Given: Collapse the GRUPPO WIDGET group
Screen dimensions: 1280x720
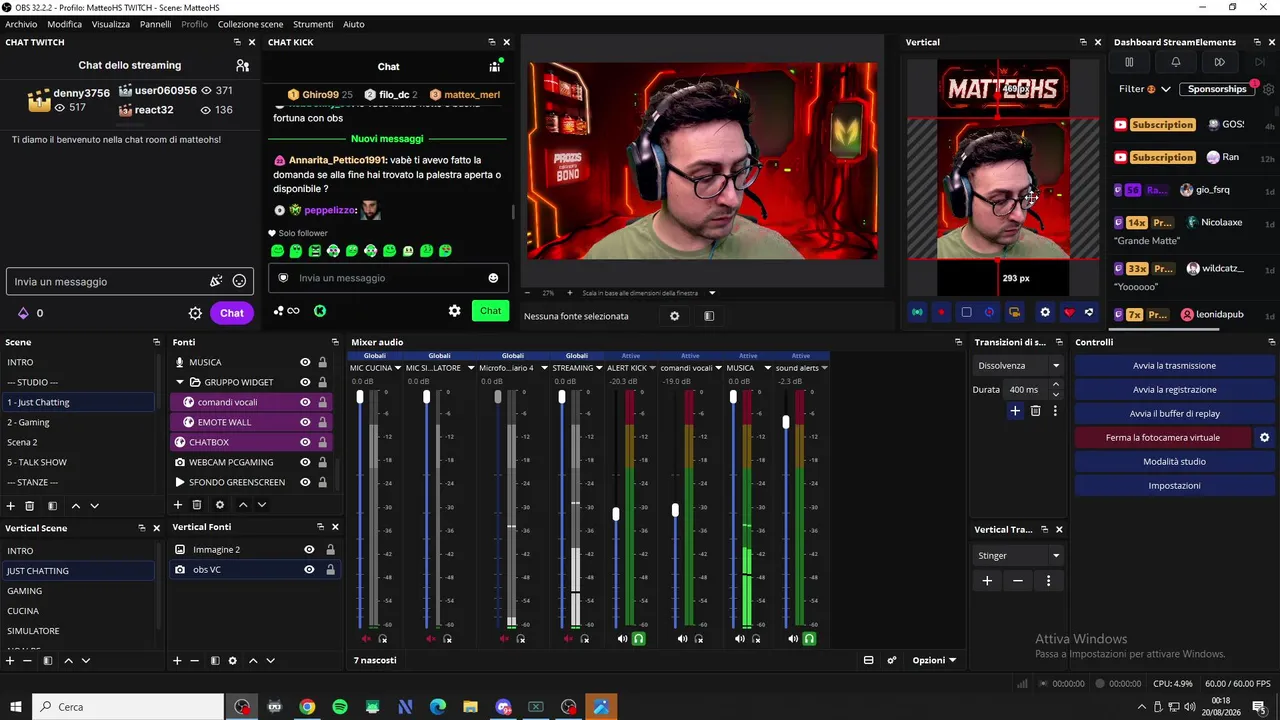Looking at the screenshot, I should (180, 382).
